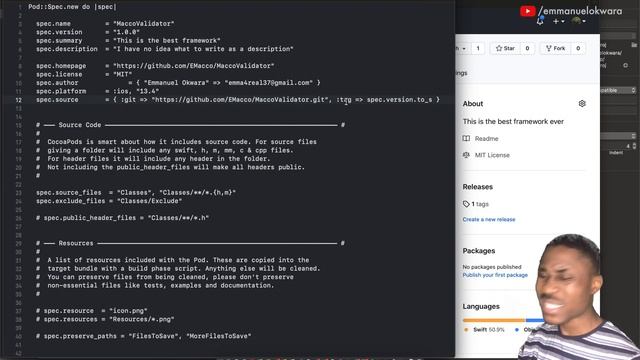Click the commented spec.resources 'Resources/*.png' line
The image size is (640, 360).
pyautogui.click(x=105, y=320)
